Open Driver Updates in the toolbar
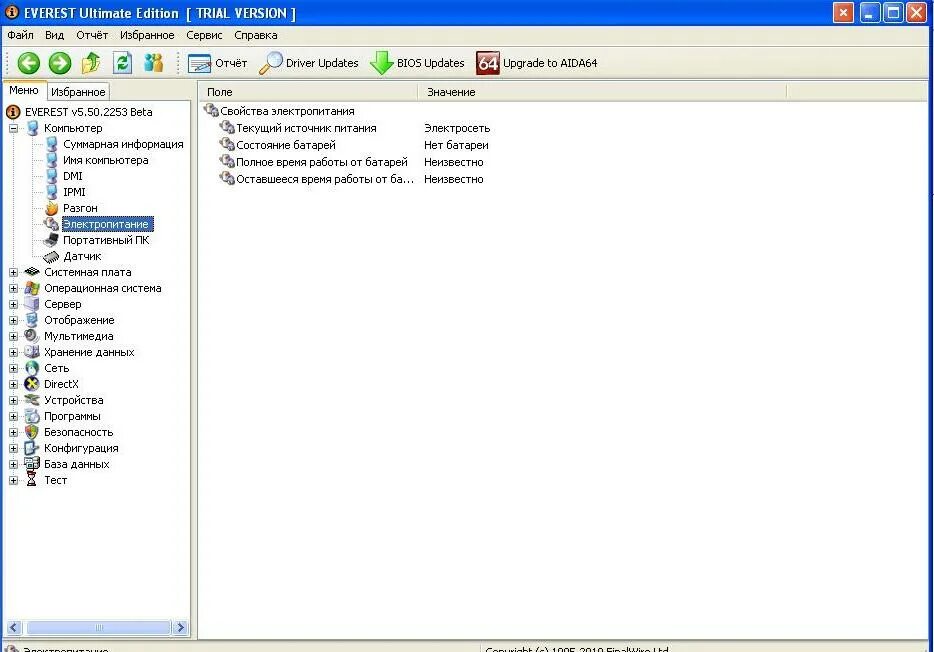 309,63
